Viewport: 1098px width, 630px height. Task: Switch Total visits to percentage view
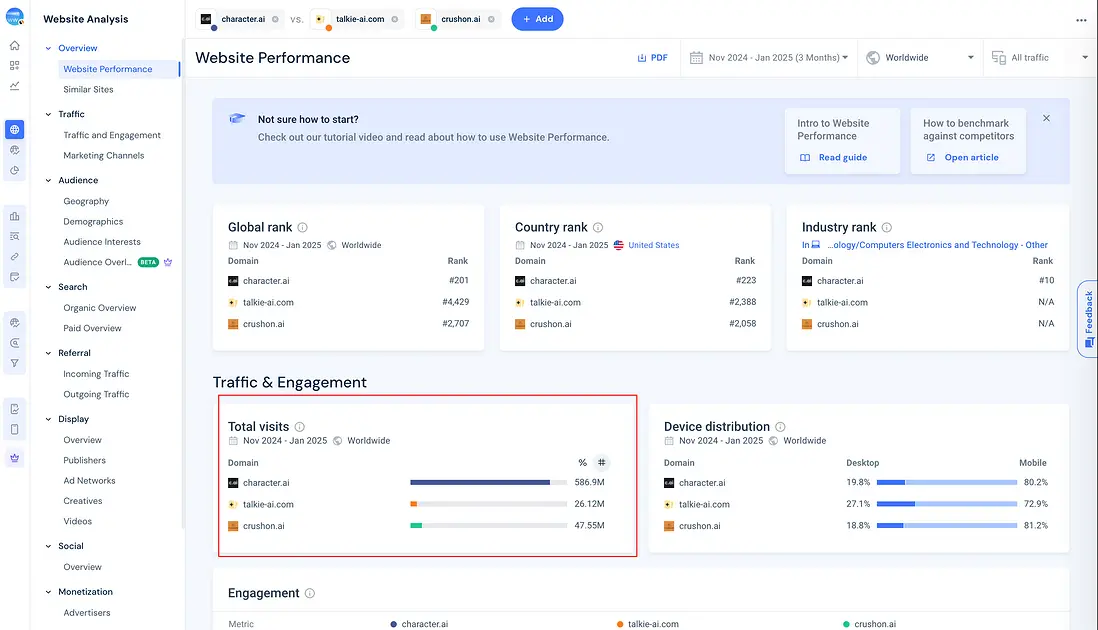tap(582, 463)
